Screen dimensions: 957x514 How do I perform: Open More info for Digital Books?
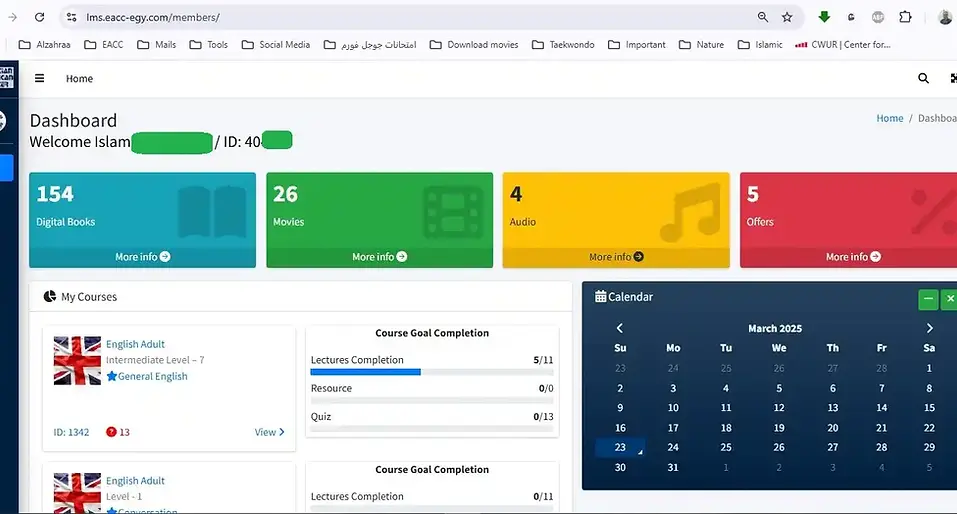pos(143,257)
